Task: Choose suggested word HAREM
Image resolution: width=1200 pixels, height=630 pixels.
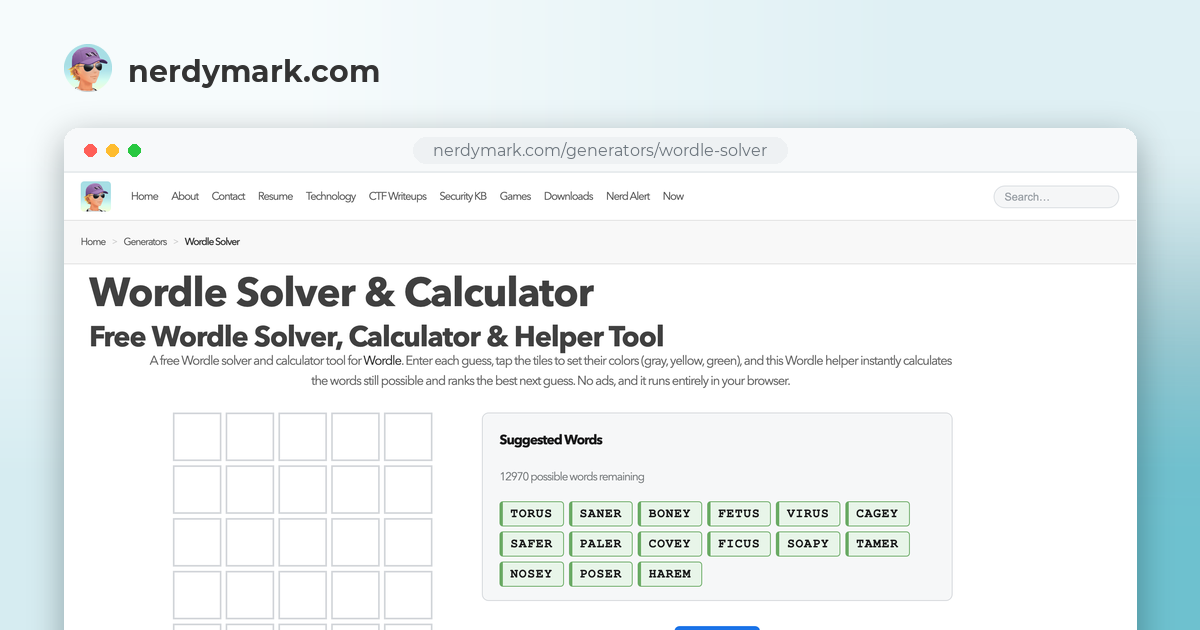Action: [670, 574]
